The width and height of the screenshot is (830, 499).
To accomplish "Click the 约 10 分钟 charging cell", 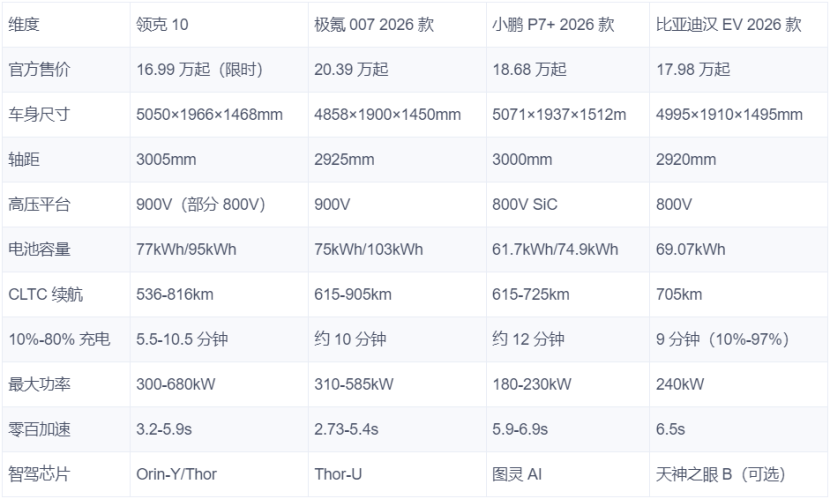I will pyautogui.click(x=397, y=339).
